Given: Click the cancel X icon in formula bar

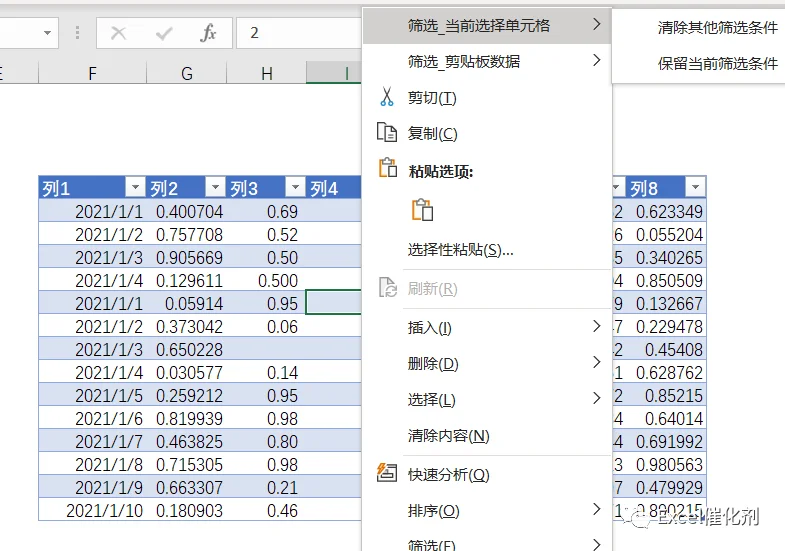Looking at the screenshot, I should pos(119,34).
